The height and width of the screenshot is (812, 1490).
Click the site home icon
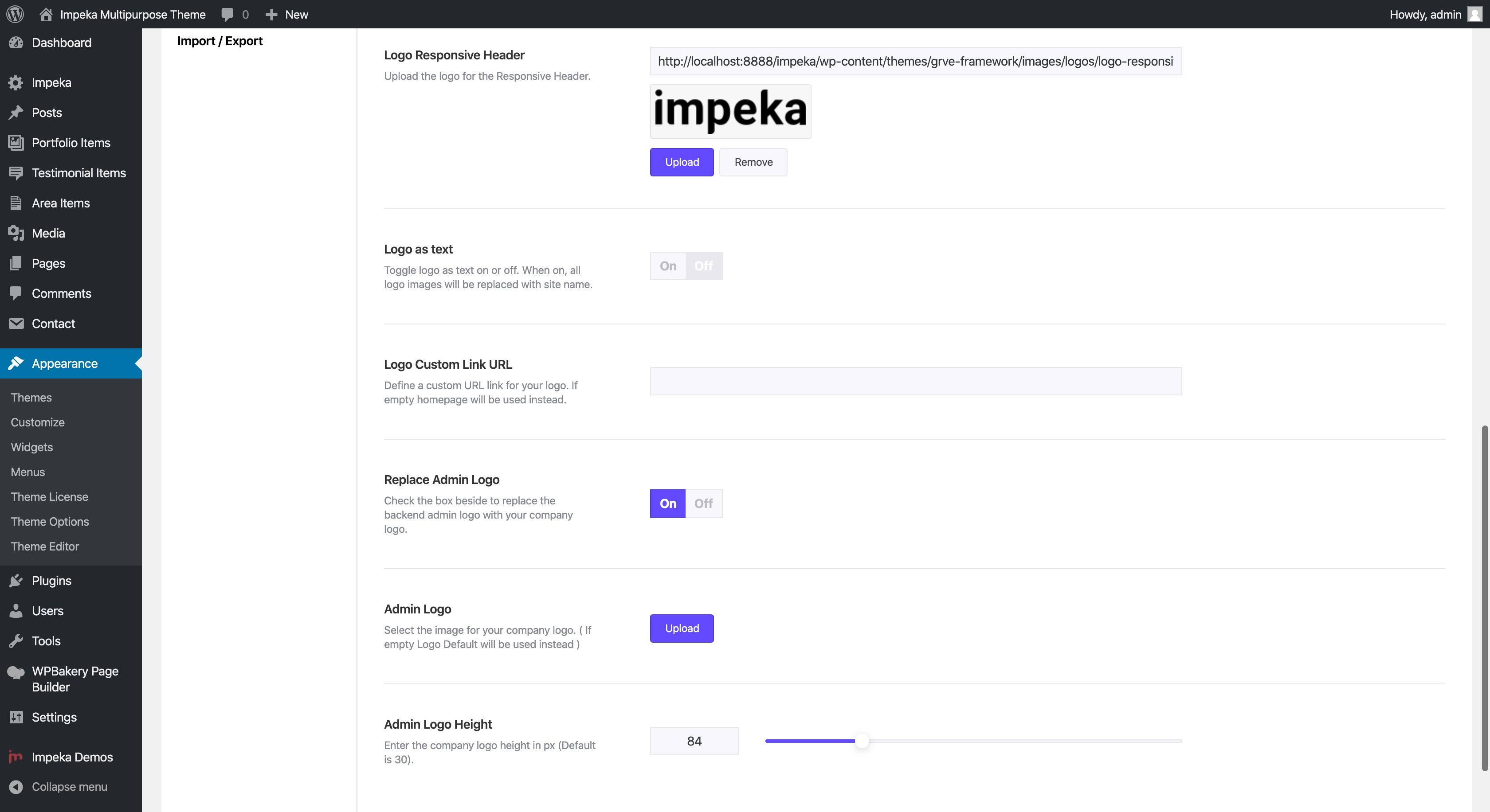point(46,14)
